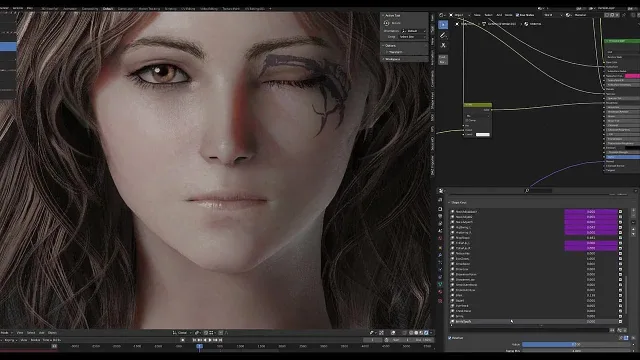Viewport: 640px width, 360px height.
Task: Open the Modifiers wrench properties tab
Action: (440, 255)
